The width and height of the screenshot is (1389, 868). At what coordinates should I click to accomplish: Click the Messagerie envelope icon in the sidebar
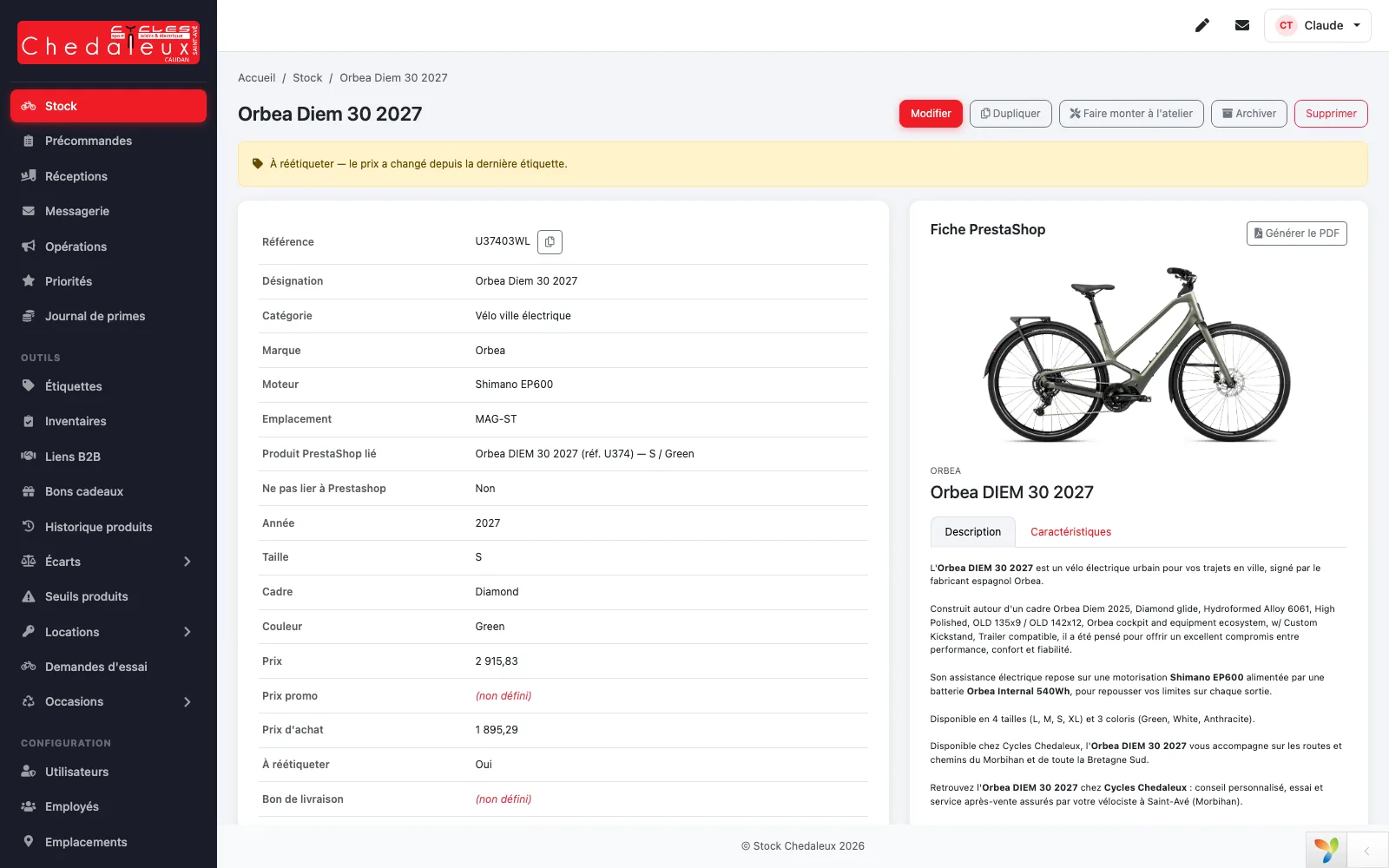click(x=29, y=211)
